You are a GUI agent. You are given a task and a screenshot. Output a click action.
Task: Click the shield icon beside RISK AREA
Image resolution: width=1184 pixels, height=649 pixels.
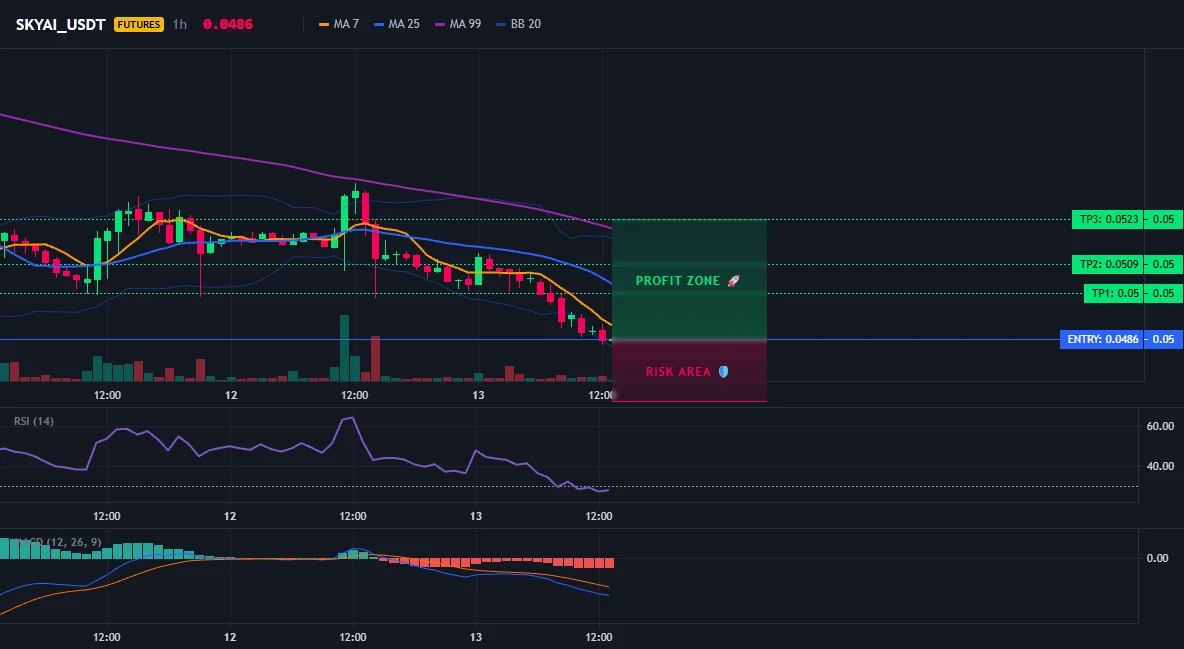pos(723,372)
